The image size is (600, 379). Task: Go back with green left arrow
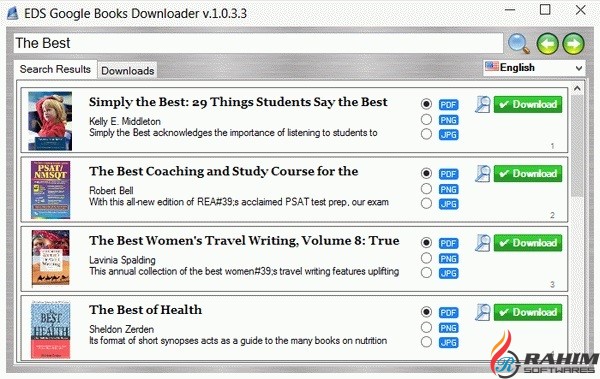click(x=547, y=44)
